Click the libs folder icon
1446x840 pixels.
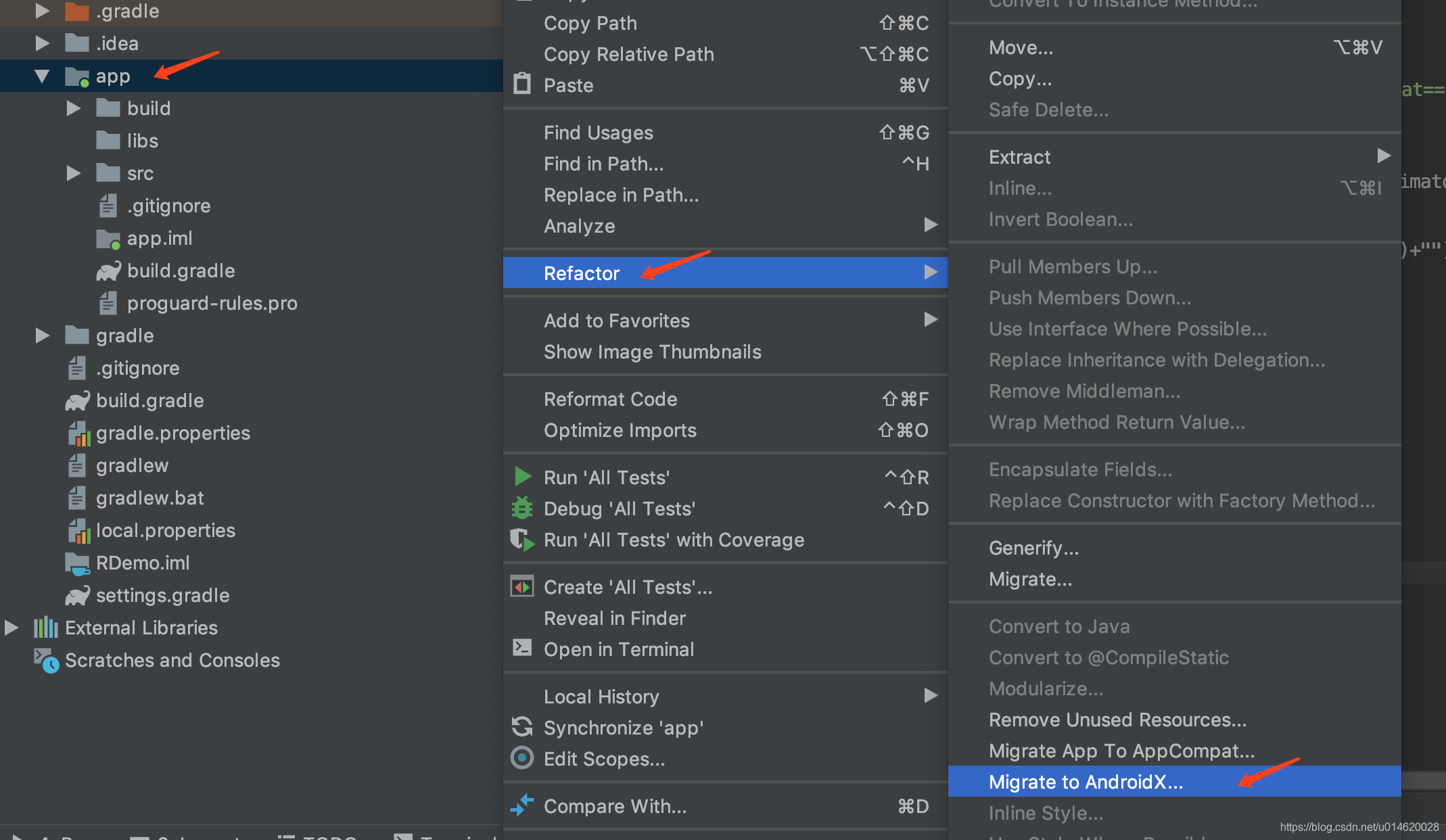108,140
